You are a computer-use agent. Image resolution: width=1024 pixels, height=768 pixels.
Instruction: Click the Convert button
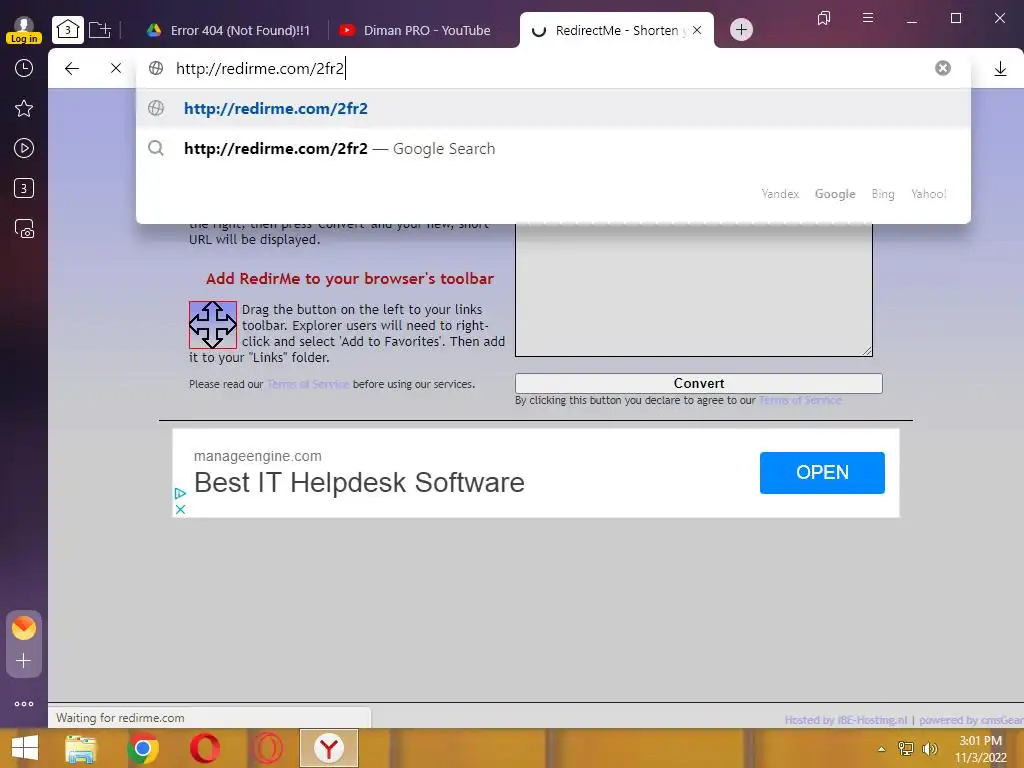(x=698, y=383)
